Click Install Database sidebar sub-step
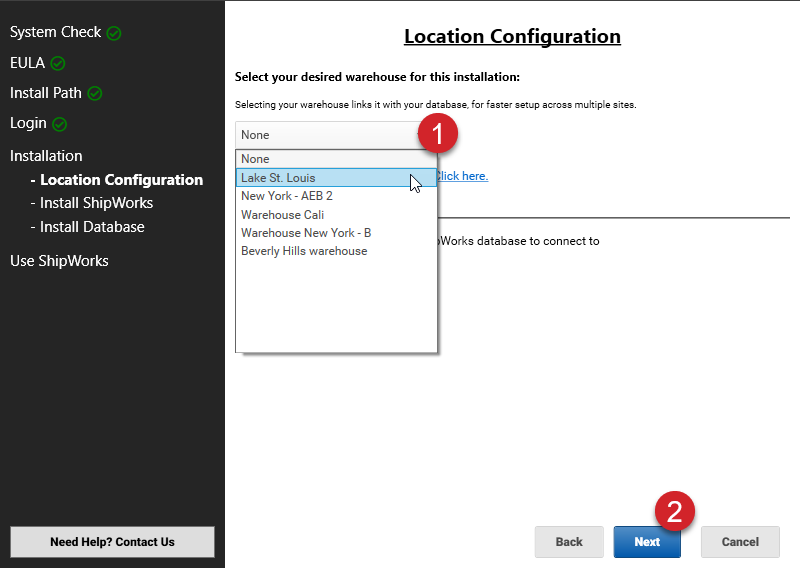Viewport: 800px width, 568px height. [x=87, y=227]
